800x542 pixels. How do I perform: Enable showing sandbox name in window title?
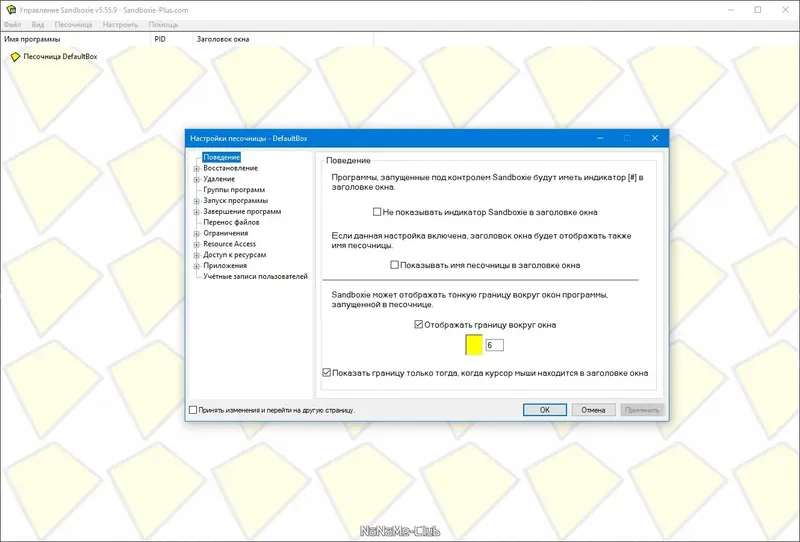pos(394,265)
